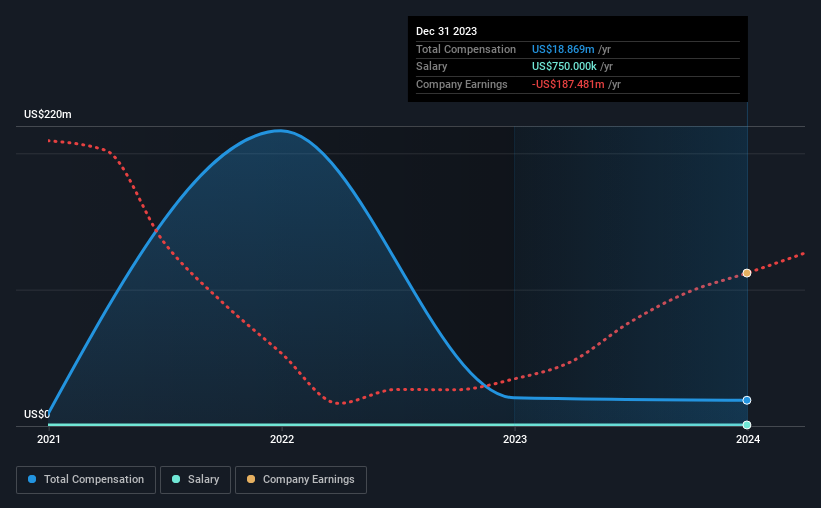Viewport: 821px width, 508px height.
Task: Click the Total Compensation tooltip row label
Action: pos(465,49)
